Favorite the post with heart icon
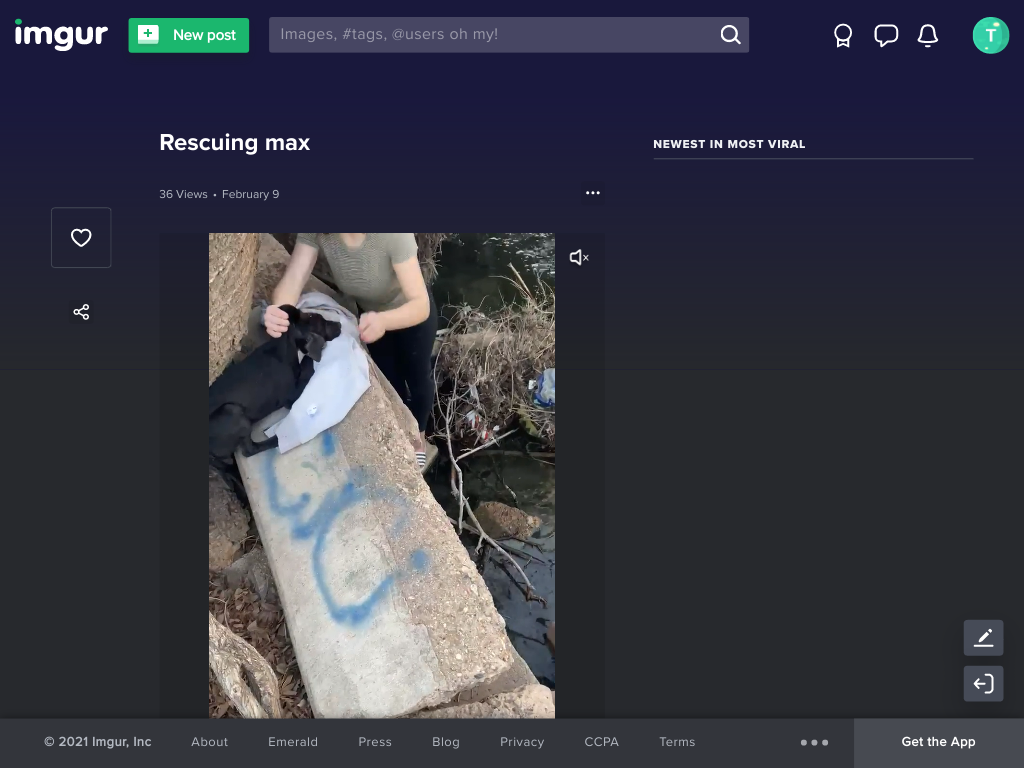1024x768 pixels. pos(81,238)
